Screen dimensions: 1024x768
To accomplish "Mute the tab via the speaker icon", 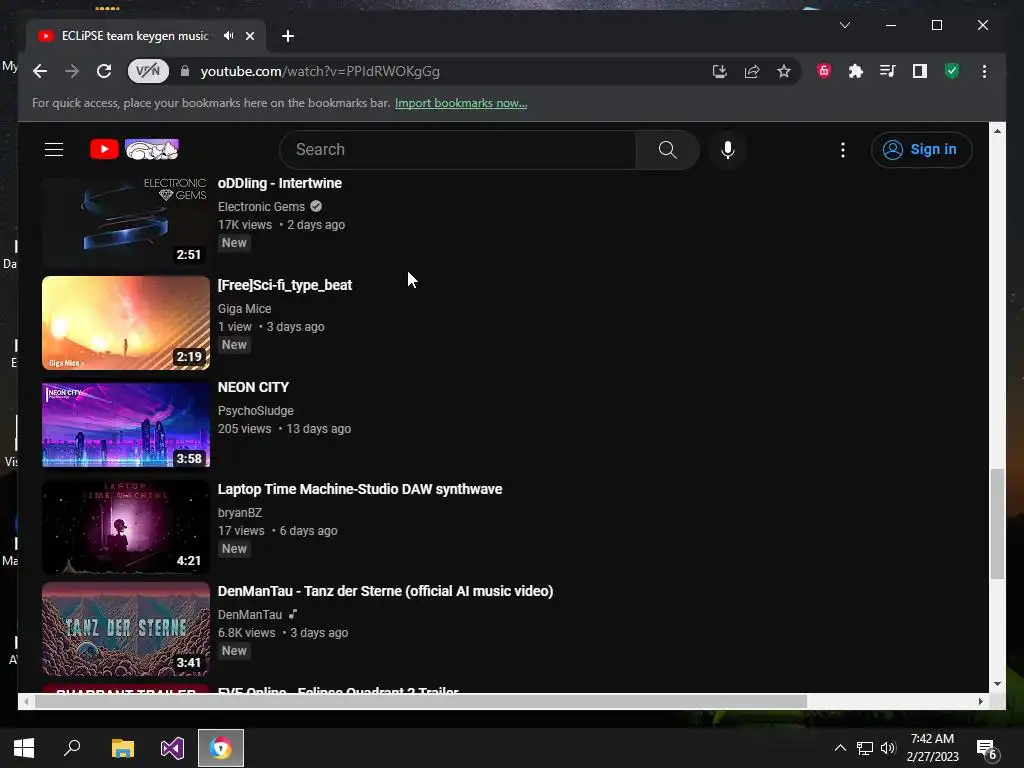I will (228, 36).
